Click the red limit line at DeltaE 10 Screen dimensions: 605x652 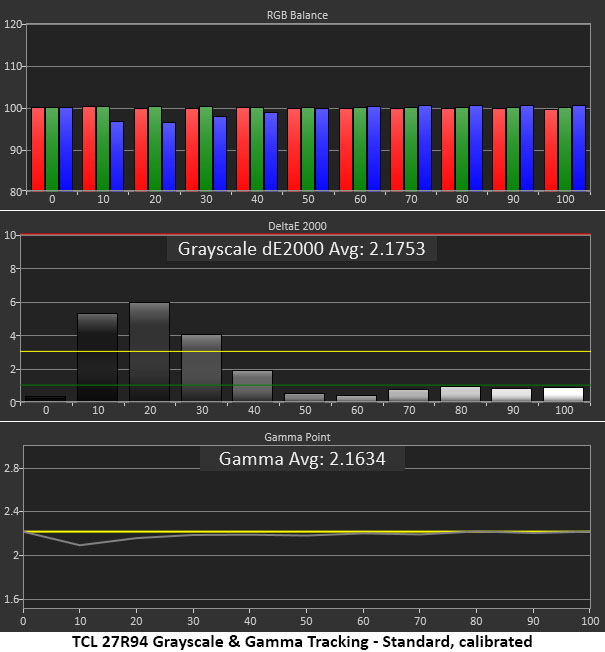pos(305,235)
